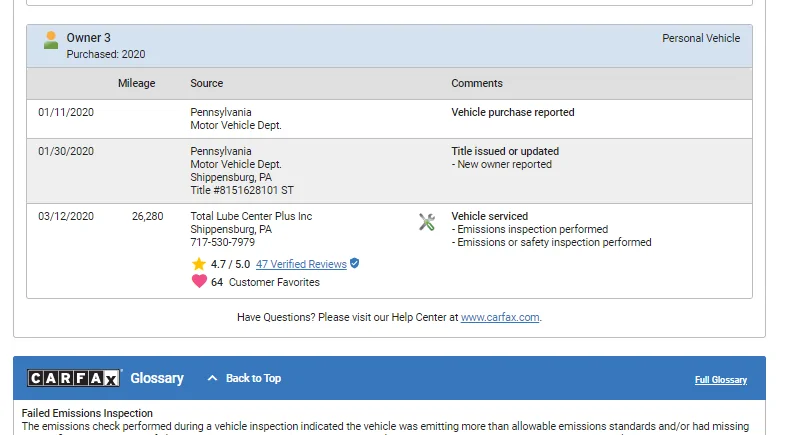The height and width of the screenshot is (435, 800).
Task: Visit the www.carfax.com Help Center link
Action: (x=500, y=317)
